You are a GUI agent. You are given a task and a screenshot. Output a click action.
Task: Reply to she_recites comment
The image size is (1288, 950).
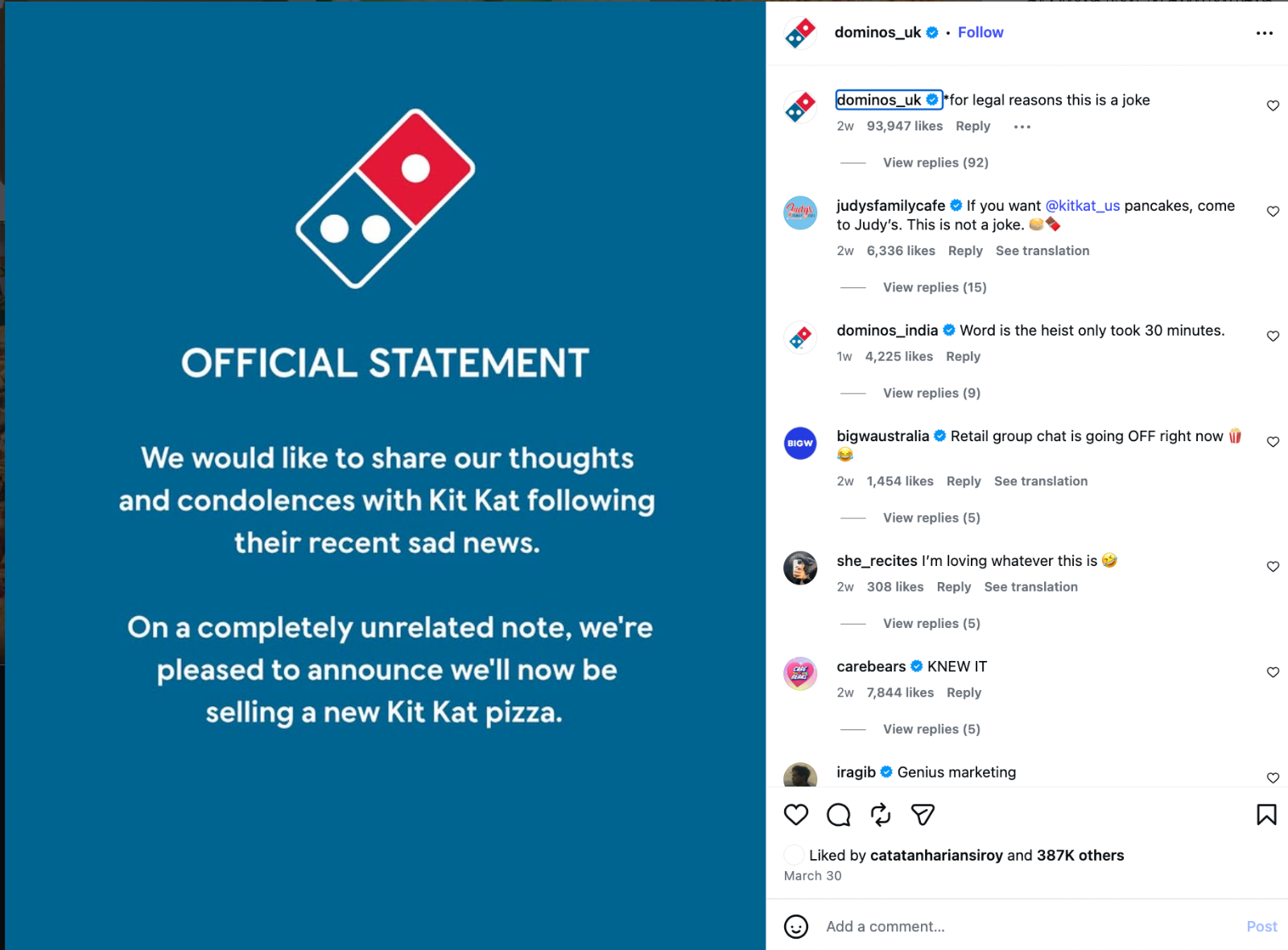(x=954, y=587)
